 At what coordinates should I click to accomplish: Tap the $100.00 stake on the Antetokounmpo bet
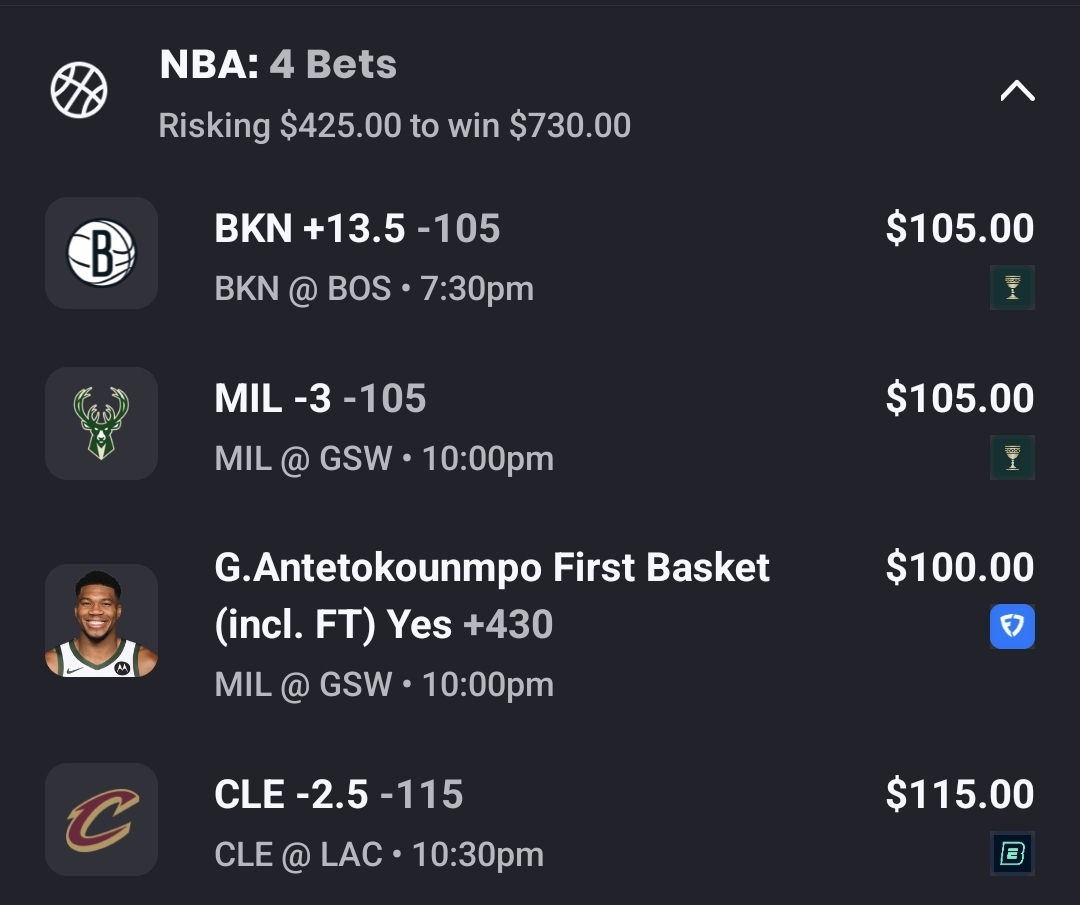pos(959,568)
